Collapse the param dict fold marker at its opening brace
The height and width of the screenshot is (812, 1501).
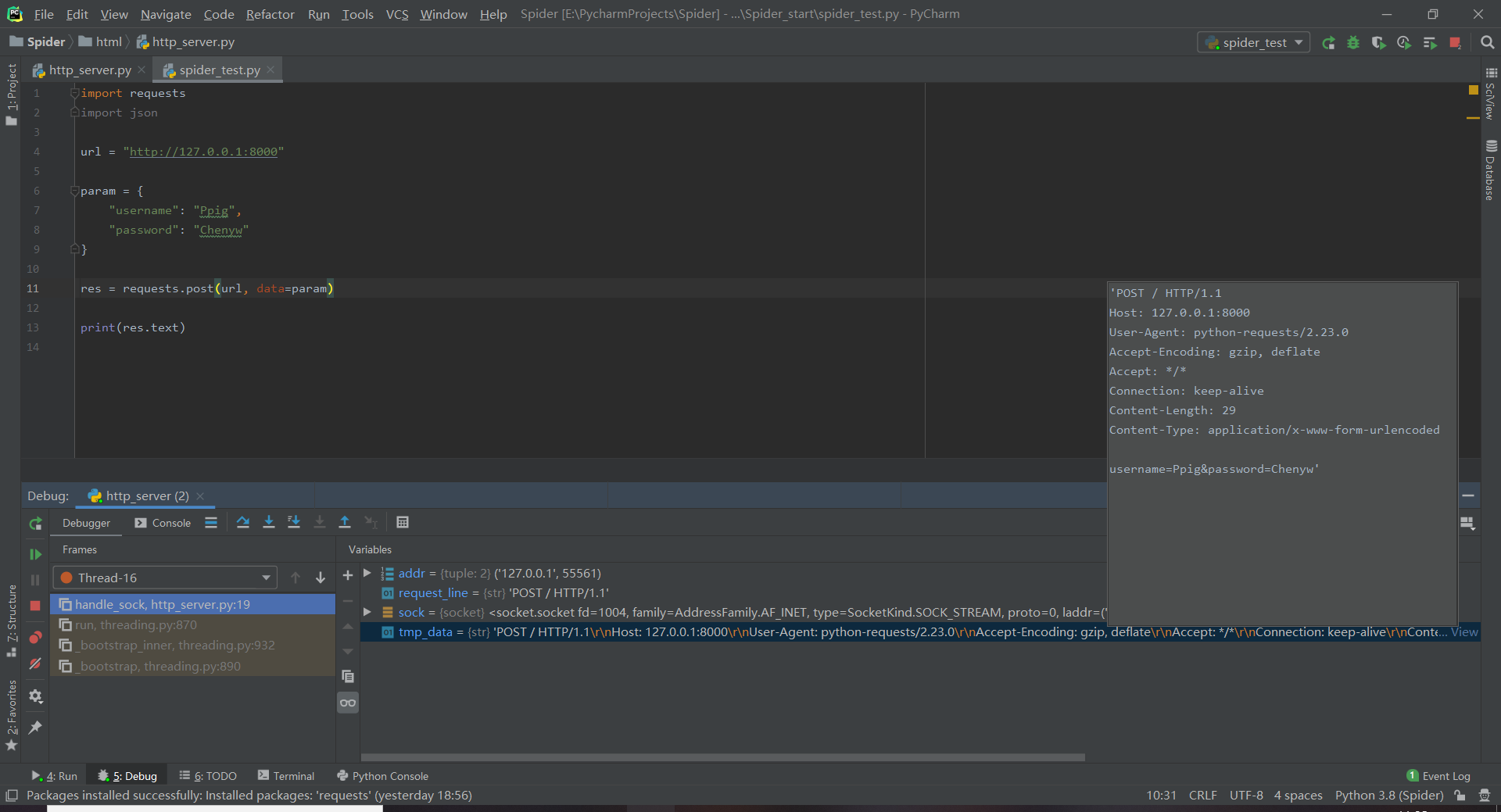tap(74, 191)
